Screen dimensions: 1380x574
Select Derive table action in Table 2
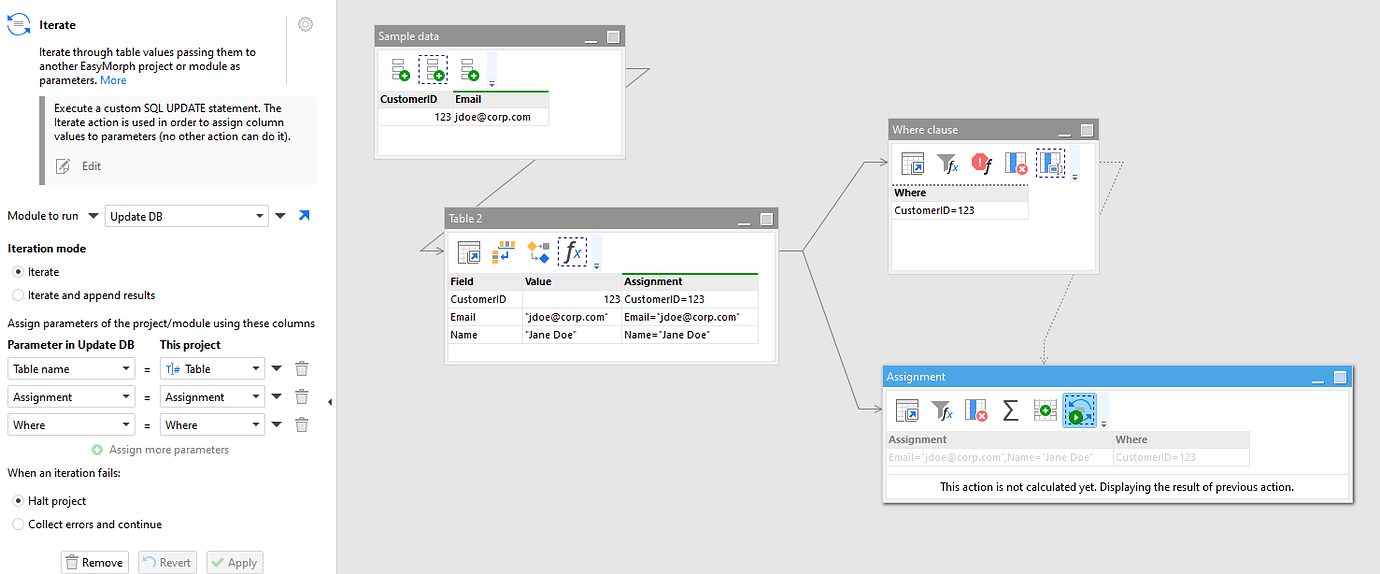[469, 252]
